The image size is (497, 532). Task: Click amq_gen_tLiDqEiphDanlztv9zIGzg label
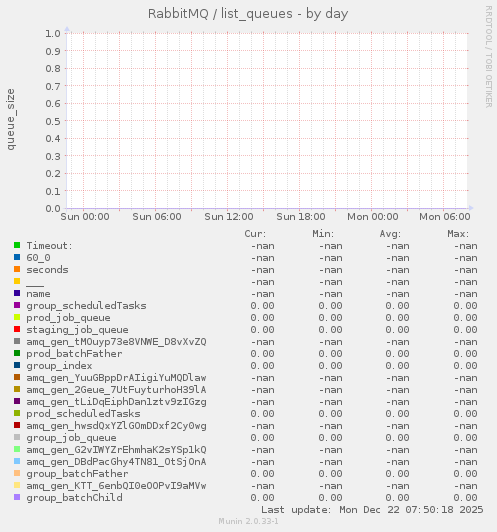116,402
